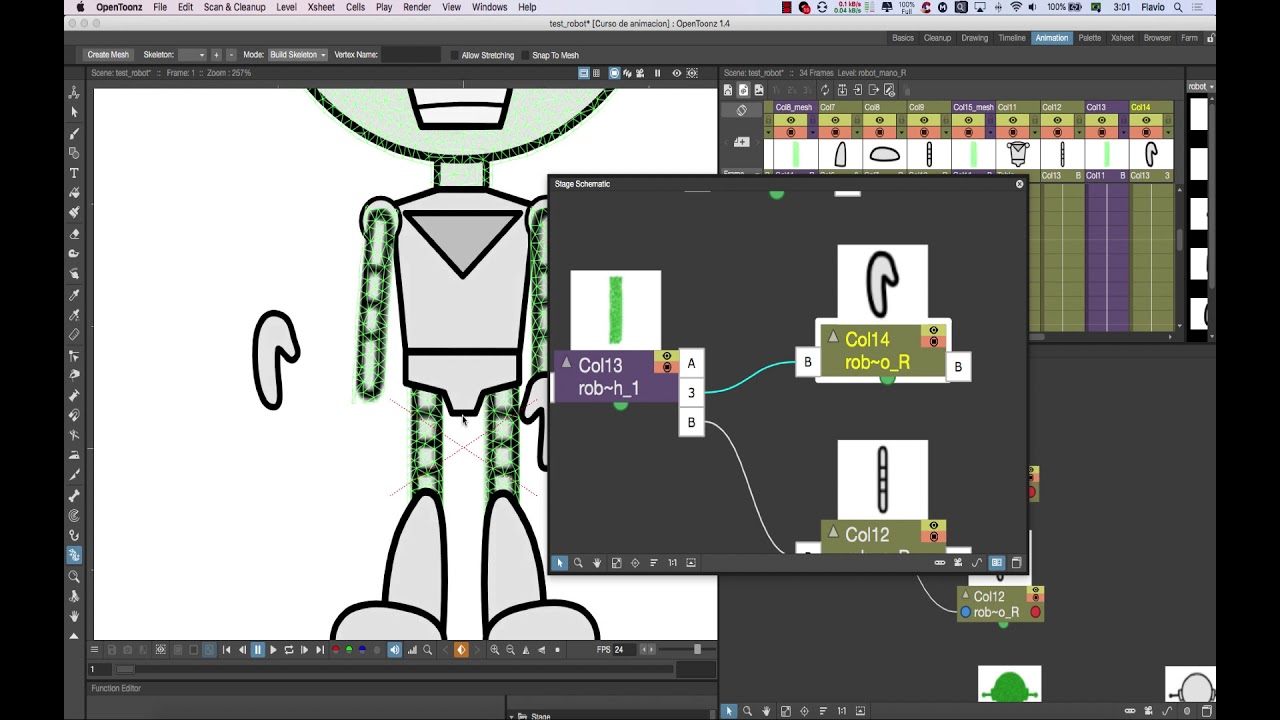Toggle sound playback in viewer bar
The image size is (1280, 720).
click(394, 650)
